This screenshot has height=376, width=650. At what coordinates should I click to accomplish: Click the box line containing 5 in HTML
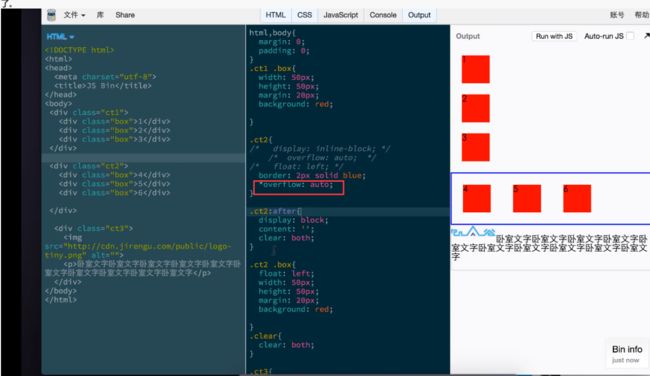click(x=114, y=184)
